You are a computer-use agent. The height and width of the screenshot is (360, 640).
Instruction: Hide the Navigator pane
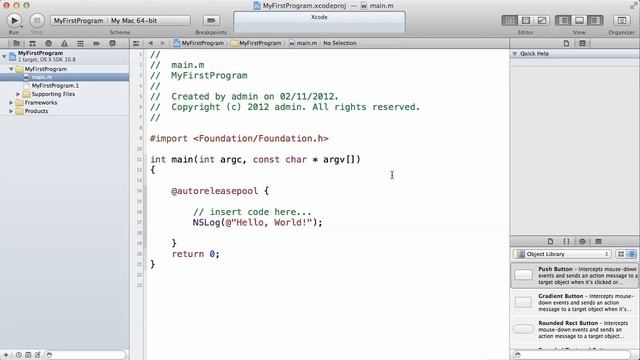click(x=563, y=20)
